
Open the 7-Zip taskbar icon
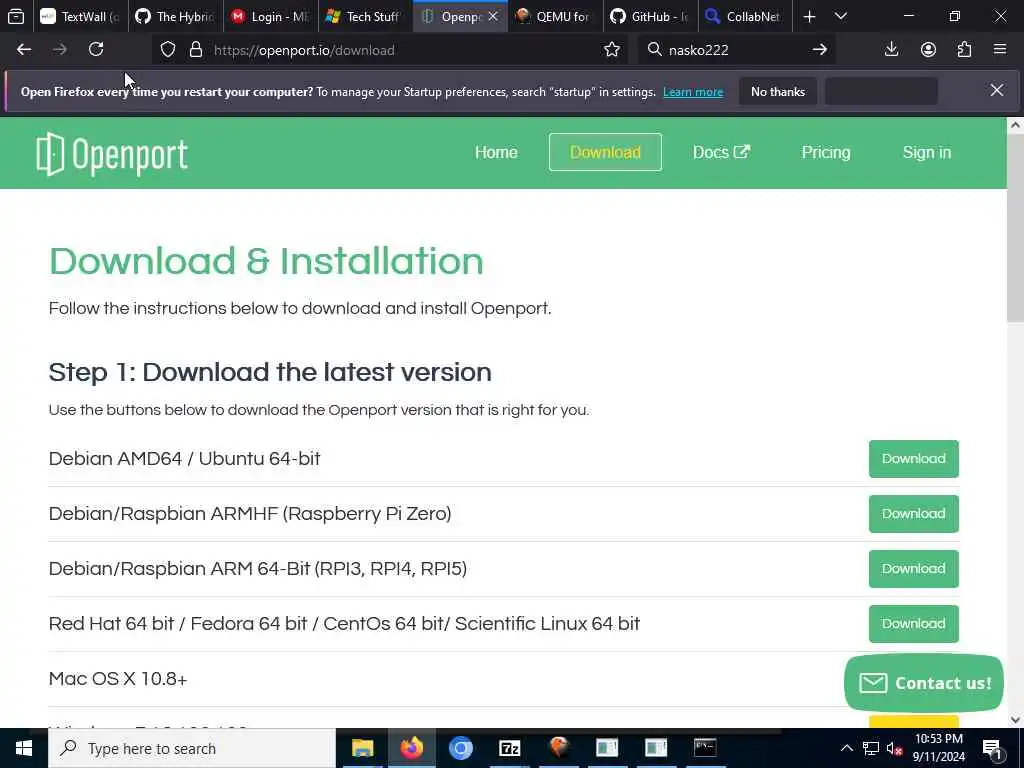[509, 748]
